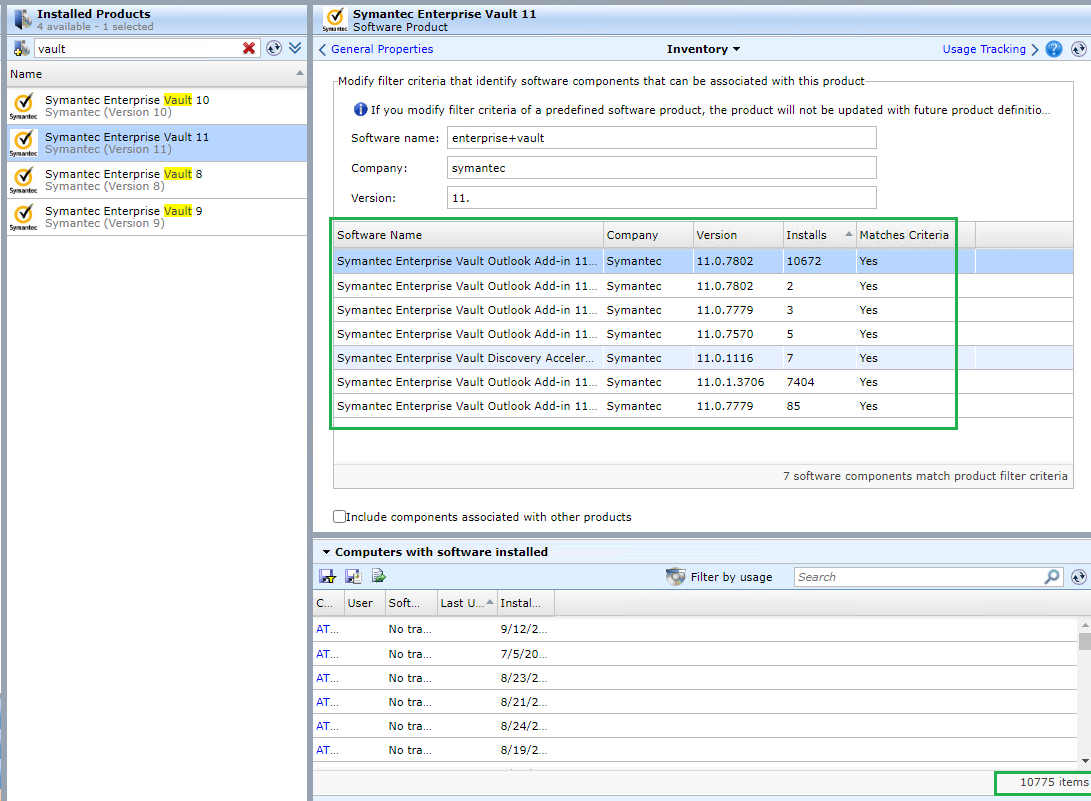Open the AT... computer installed 9/12/2...
Viewport: 1091px width, 801px height.
(x=327, y=629)
